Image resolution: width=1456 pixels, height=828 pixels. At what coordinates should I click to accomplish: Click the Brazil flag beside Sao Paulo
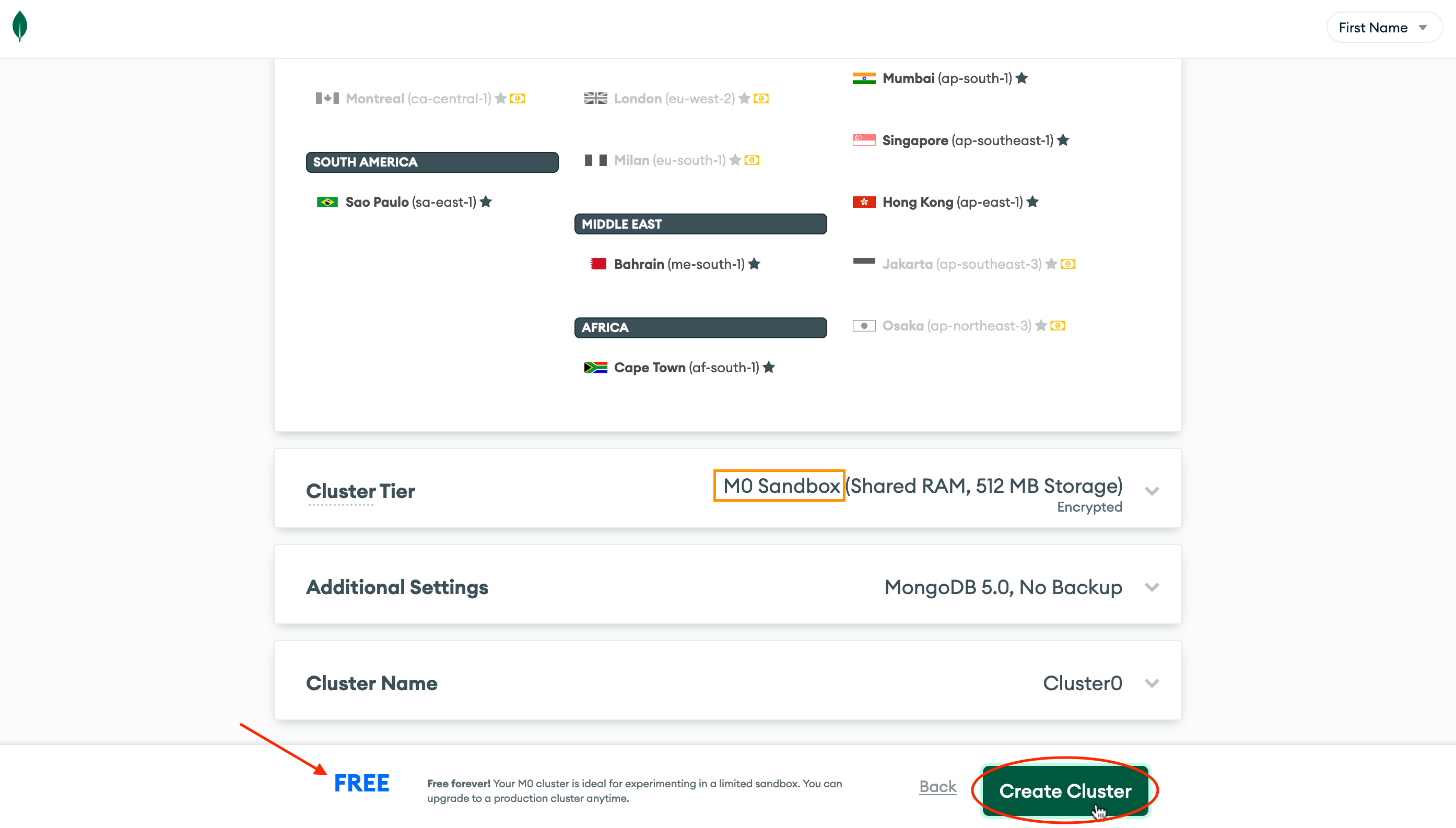click(328, 202)
